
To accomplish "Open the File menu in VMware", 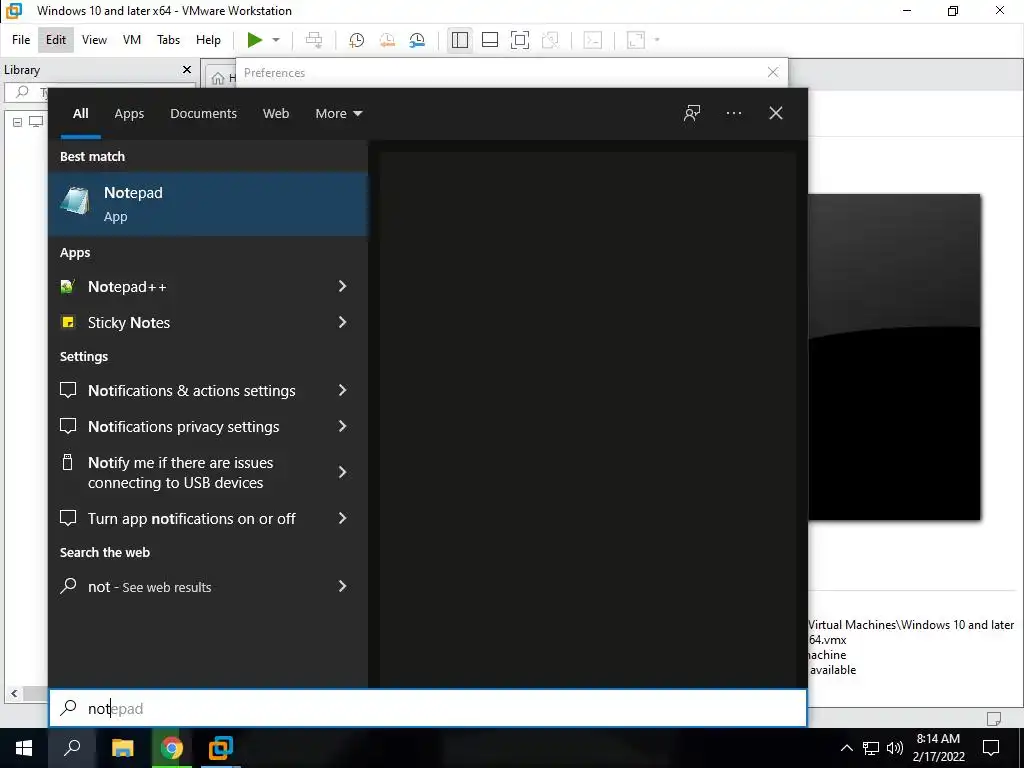I will (x=21, y=40).
